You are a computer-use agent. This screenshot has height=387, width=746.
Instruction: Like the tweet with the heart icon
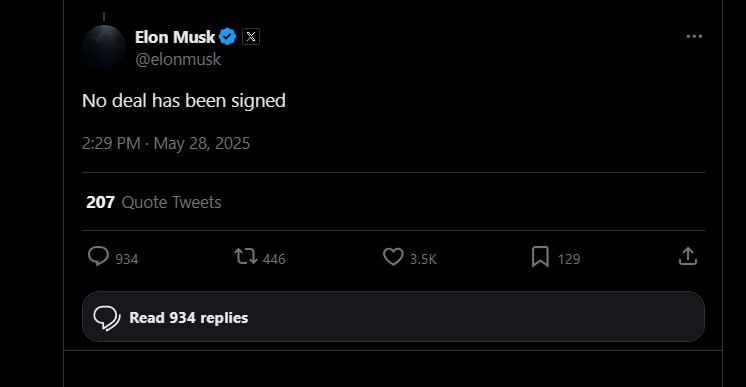(393, 257)
